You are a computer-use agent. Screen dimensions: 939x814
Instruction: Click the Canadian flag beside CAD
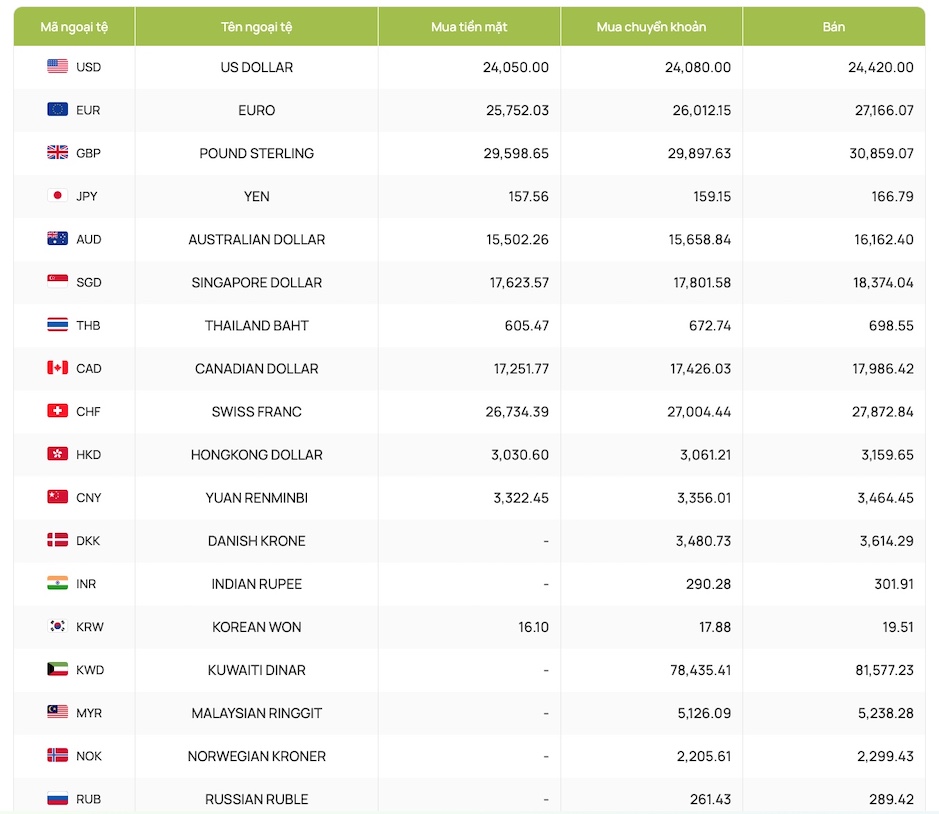[x=57, y=368]
